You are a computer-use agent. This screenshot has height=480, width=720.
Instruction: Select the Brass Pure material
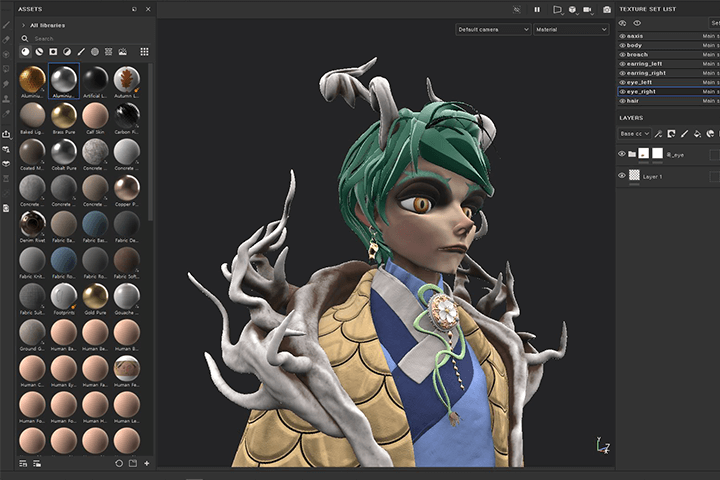click(64, 119)
